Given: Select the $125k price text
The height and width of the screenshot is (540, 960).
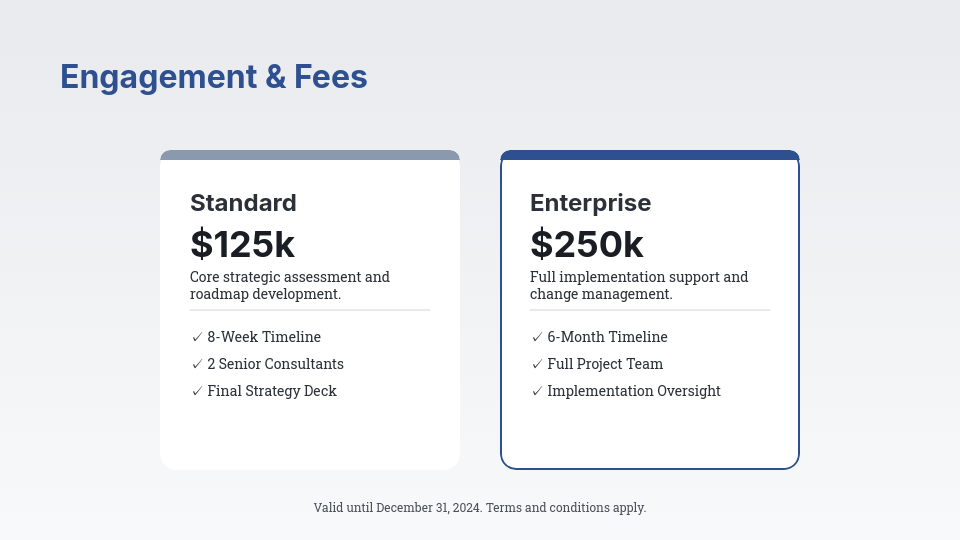Looking at the screenshot, I should (x=242, y=245).
